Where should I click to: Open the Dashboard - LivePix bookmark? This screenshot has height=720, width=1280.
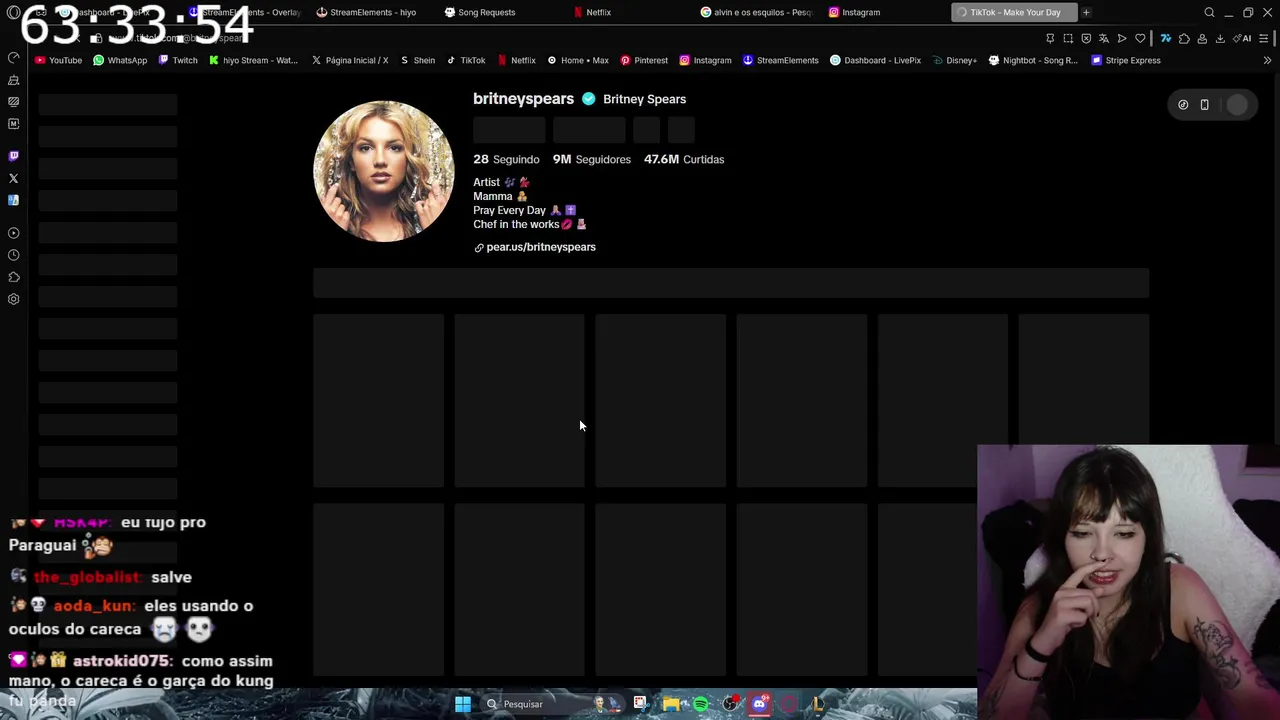(x=875, y=60)
